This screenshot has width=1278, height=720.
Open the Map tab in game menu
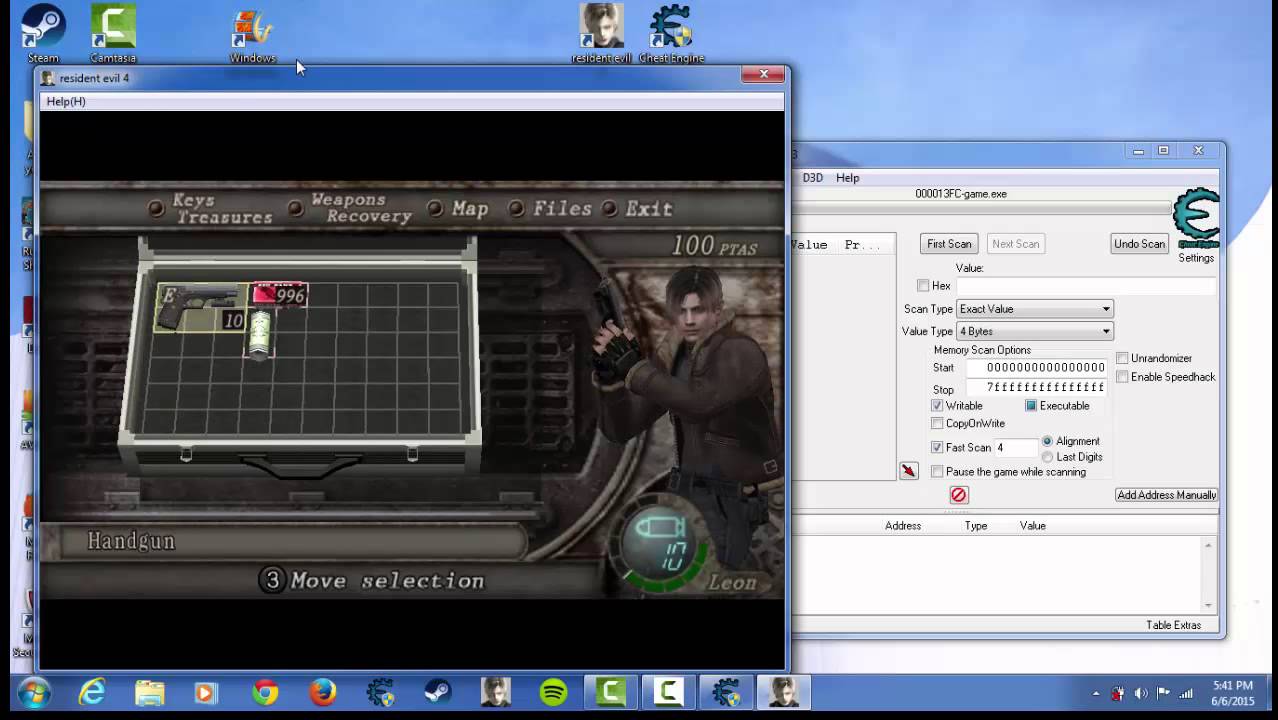coord(459,208)
